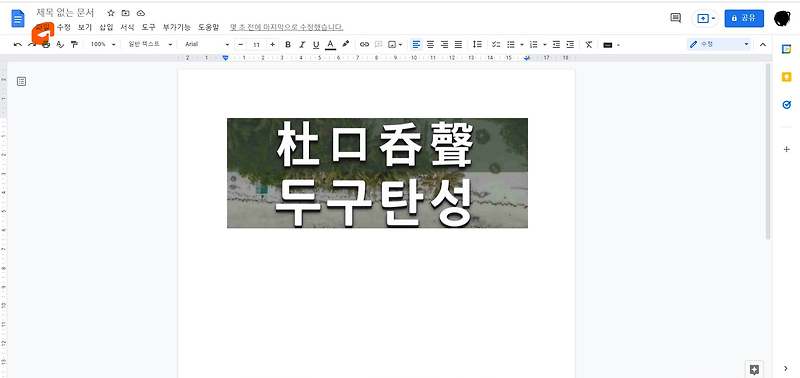
Task: Star the untitled document
Action: pos(111,13)
